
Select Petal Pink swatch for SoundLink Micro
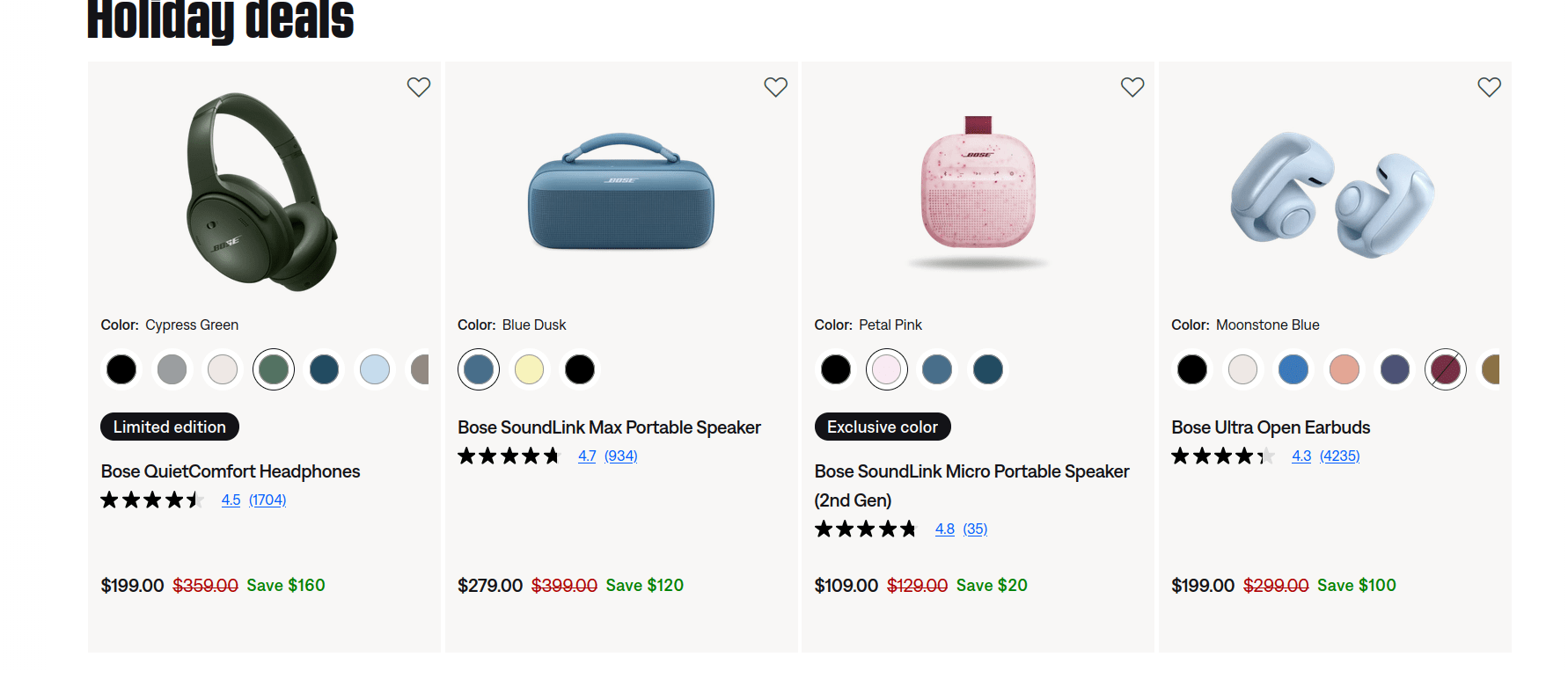pyautogui.click(x=886, y=369)
